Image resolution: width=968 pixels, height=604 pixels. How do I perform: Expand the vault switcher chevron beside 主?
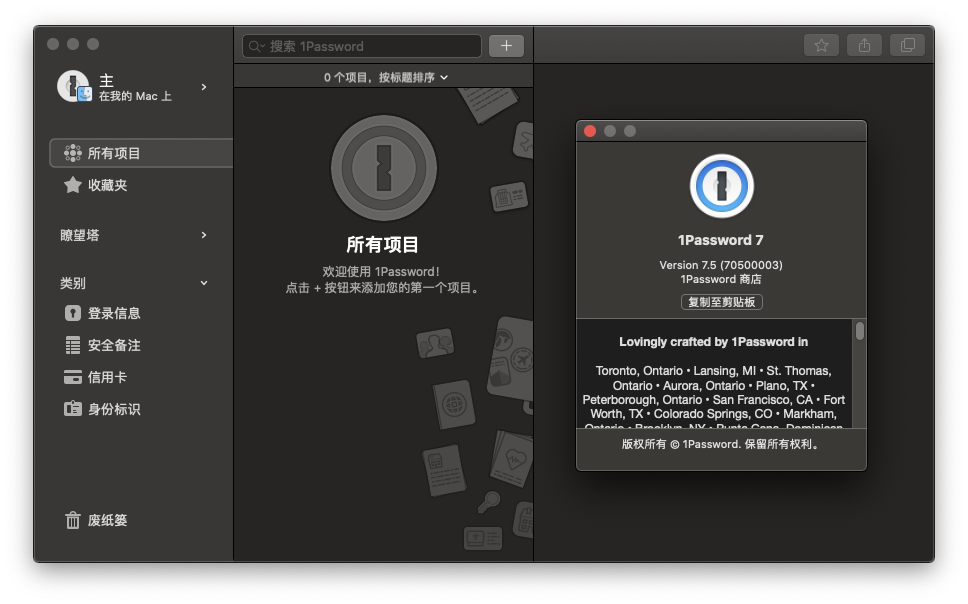click(x=204, y=87)
